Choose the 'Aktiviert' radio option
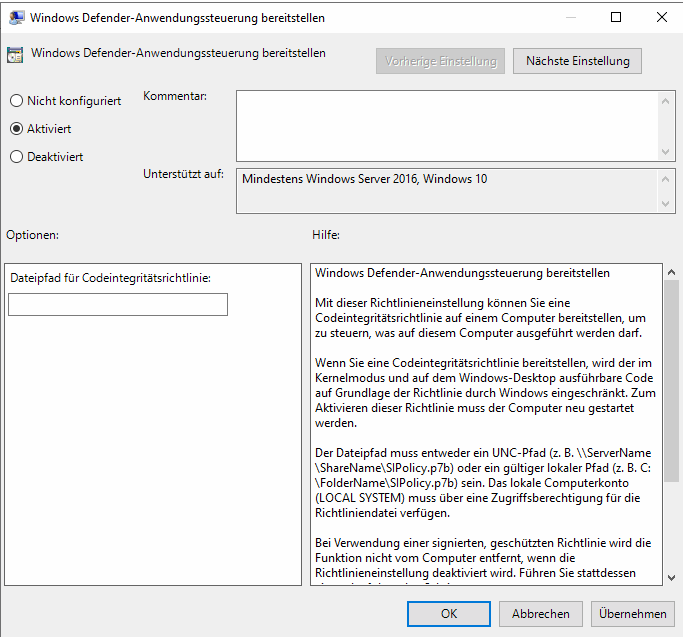Image resolution: width=683 pixels, height=637 pixels. click(x=16, y=129)
